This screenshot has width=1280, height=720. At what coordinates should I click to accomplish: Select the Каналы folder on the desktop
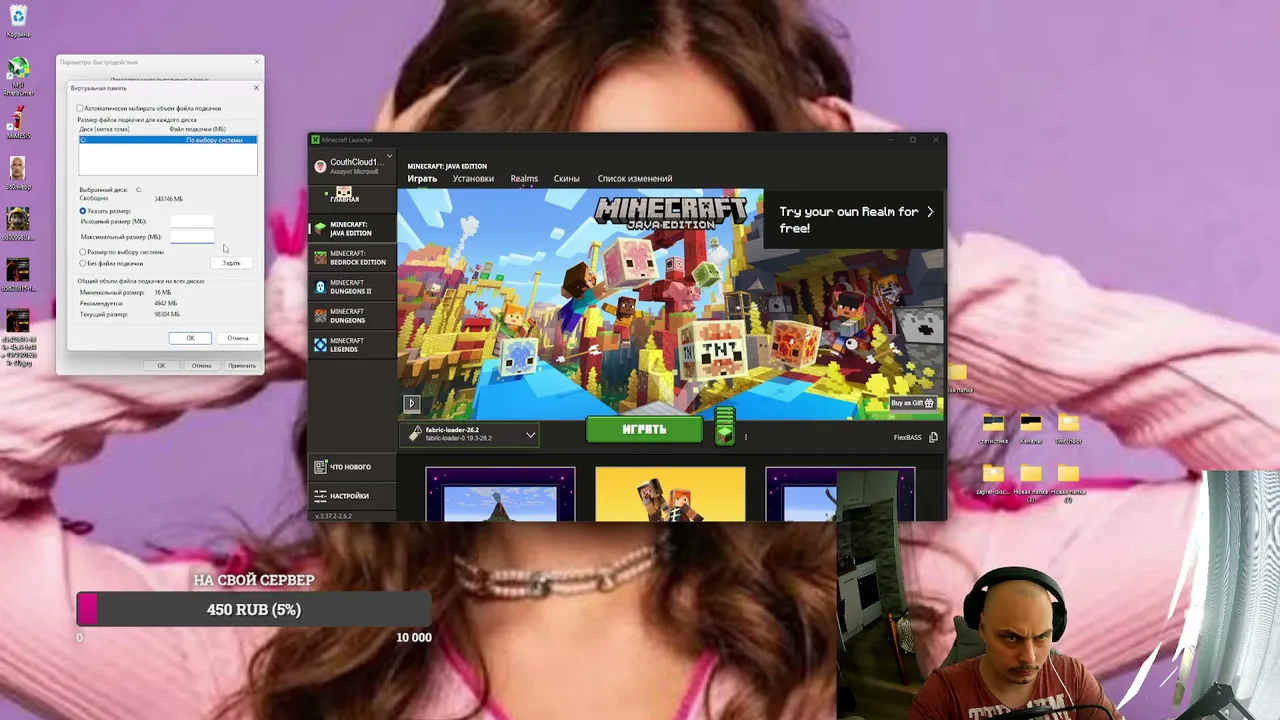1031,428
